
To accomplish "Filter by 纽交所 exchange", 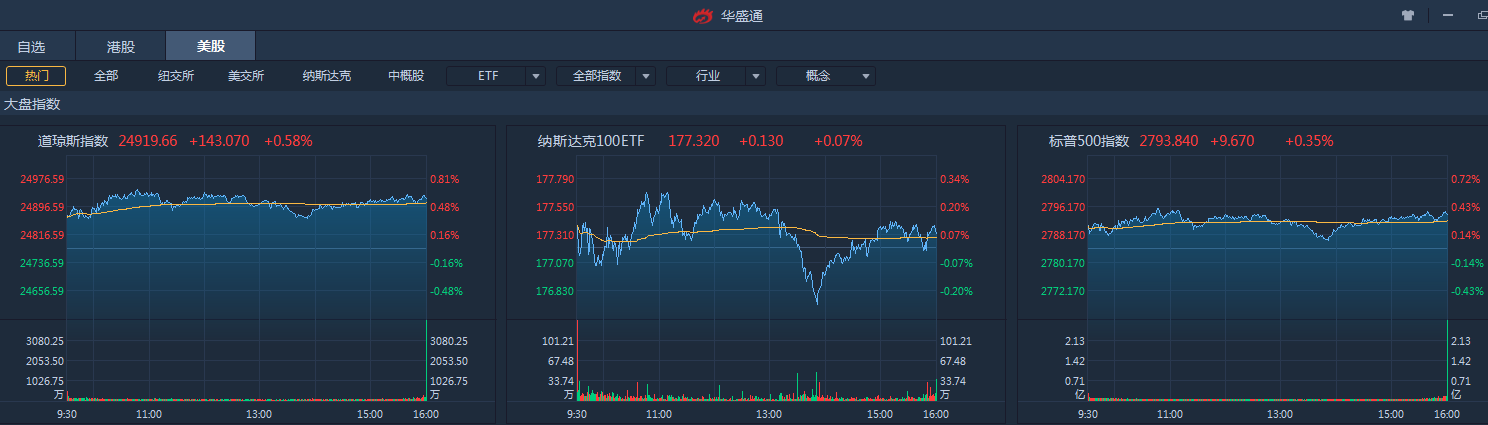I will tap(176, 76).
